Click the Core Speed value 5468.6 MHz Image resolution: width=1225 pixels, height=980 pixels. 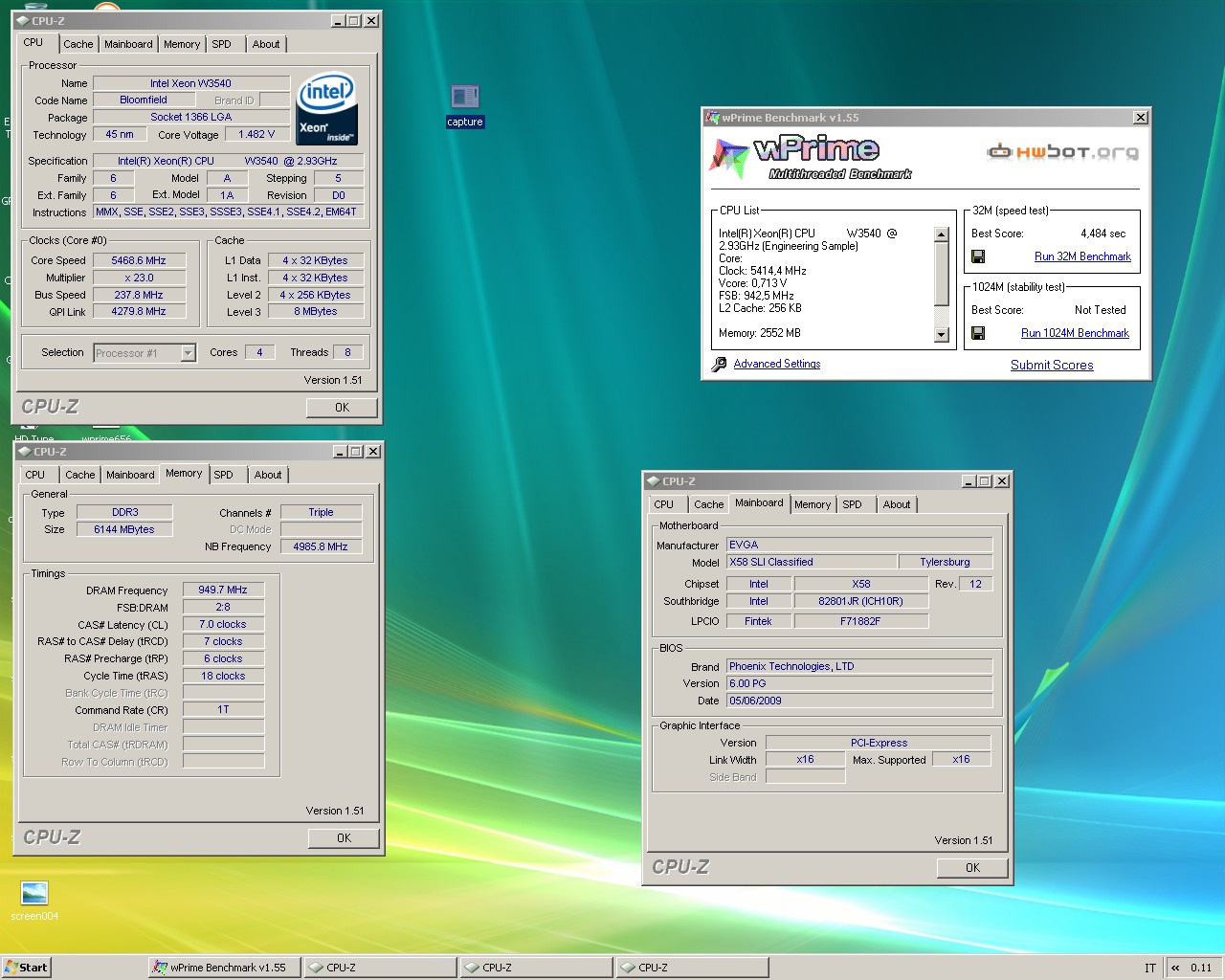pos(139,260)
